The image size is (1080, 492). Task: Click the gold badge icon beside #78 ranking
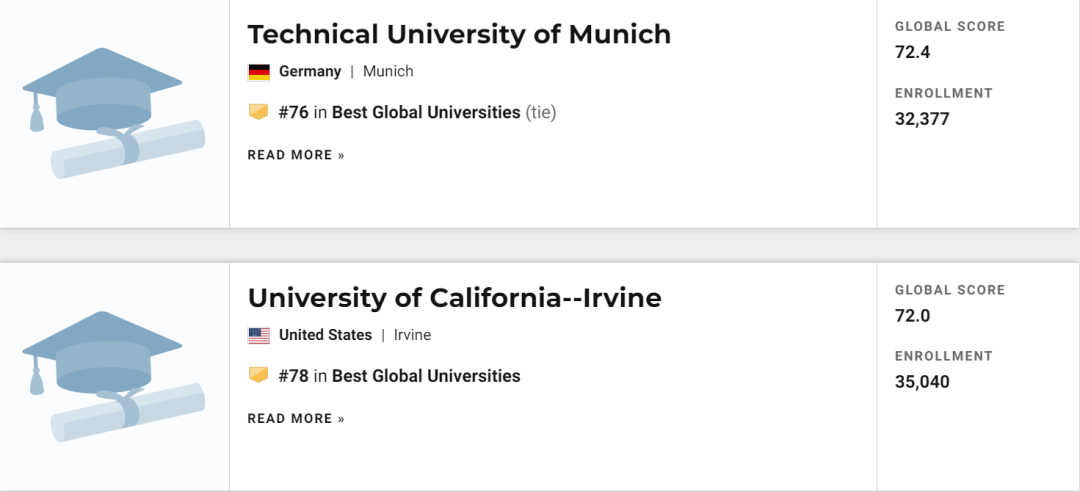pos(259,376)
